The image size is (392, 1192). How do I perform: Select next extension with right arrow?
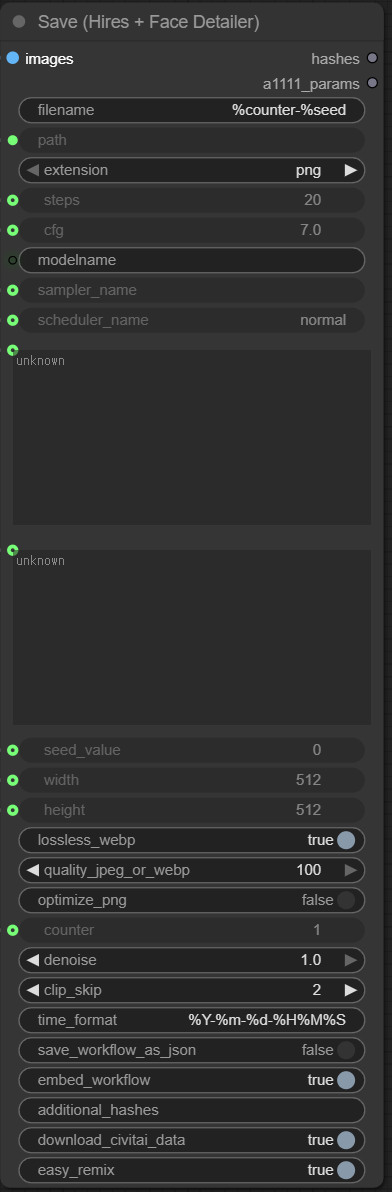click(350, 170)
